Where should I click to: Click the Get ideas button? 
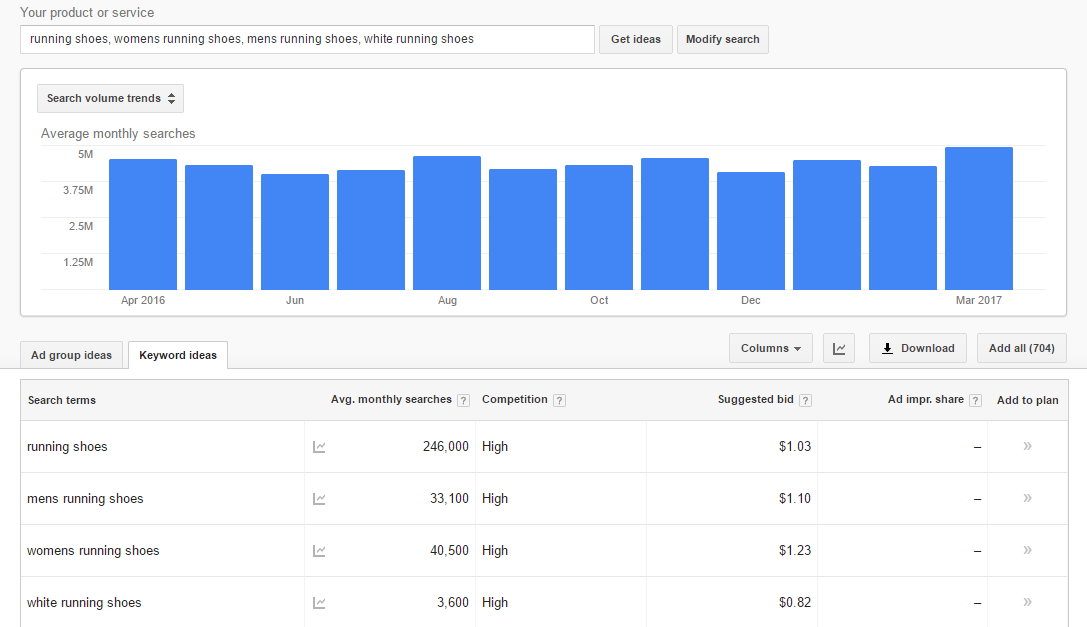pos(636,40)
